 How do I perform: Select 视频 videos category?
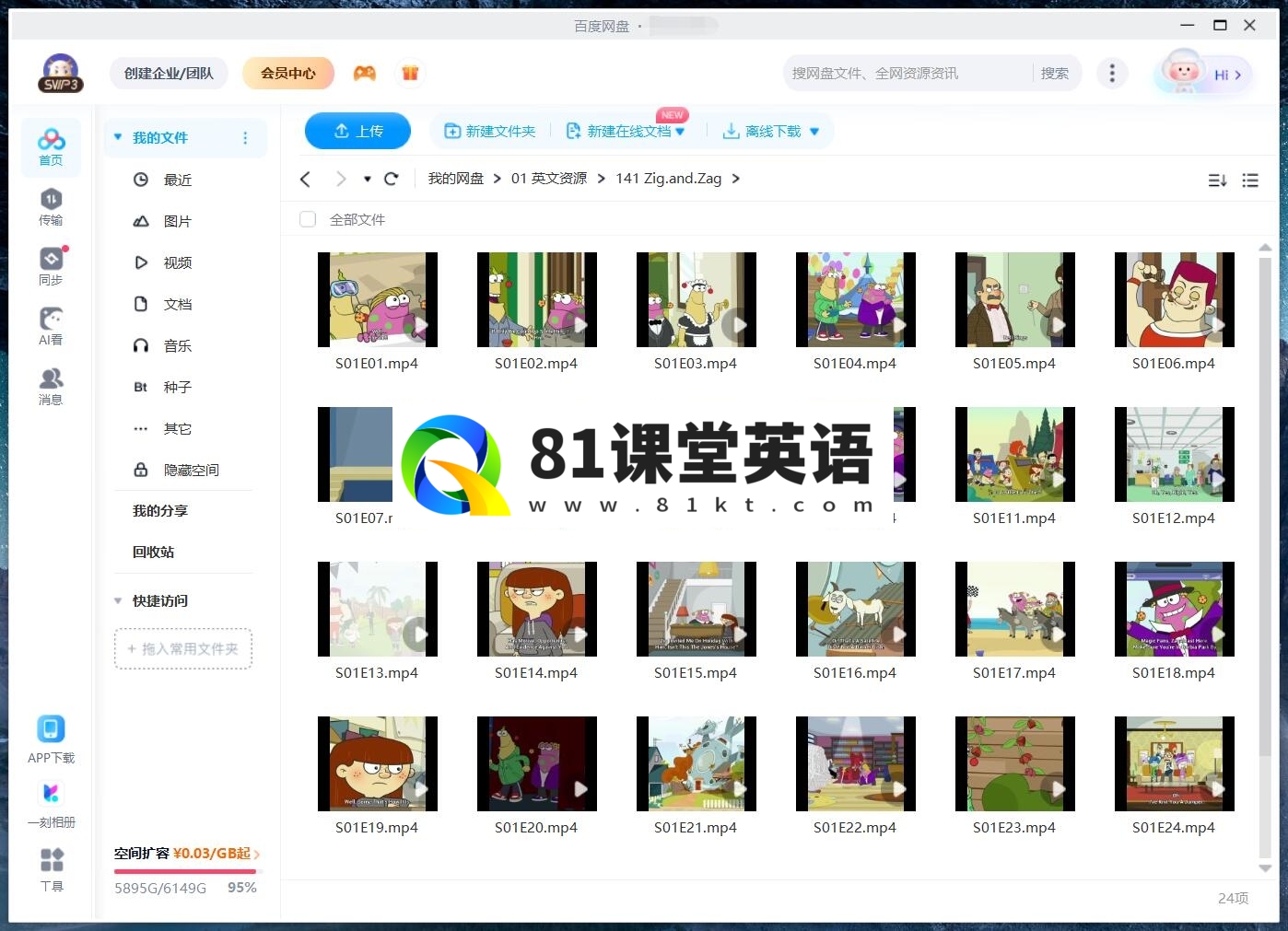coord(178,262)
